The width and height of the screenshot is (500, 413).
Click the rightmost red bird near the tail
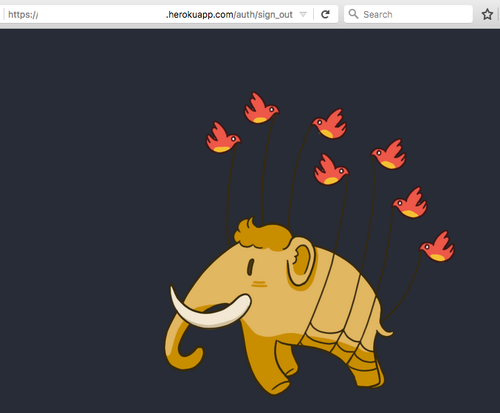pos(437,247)
